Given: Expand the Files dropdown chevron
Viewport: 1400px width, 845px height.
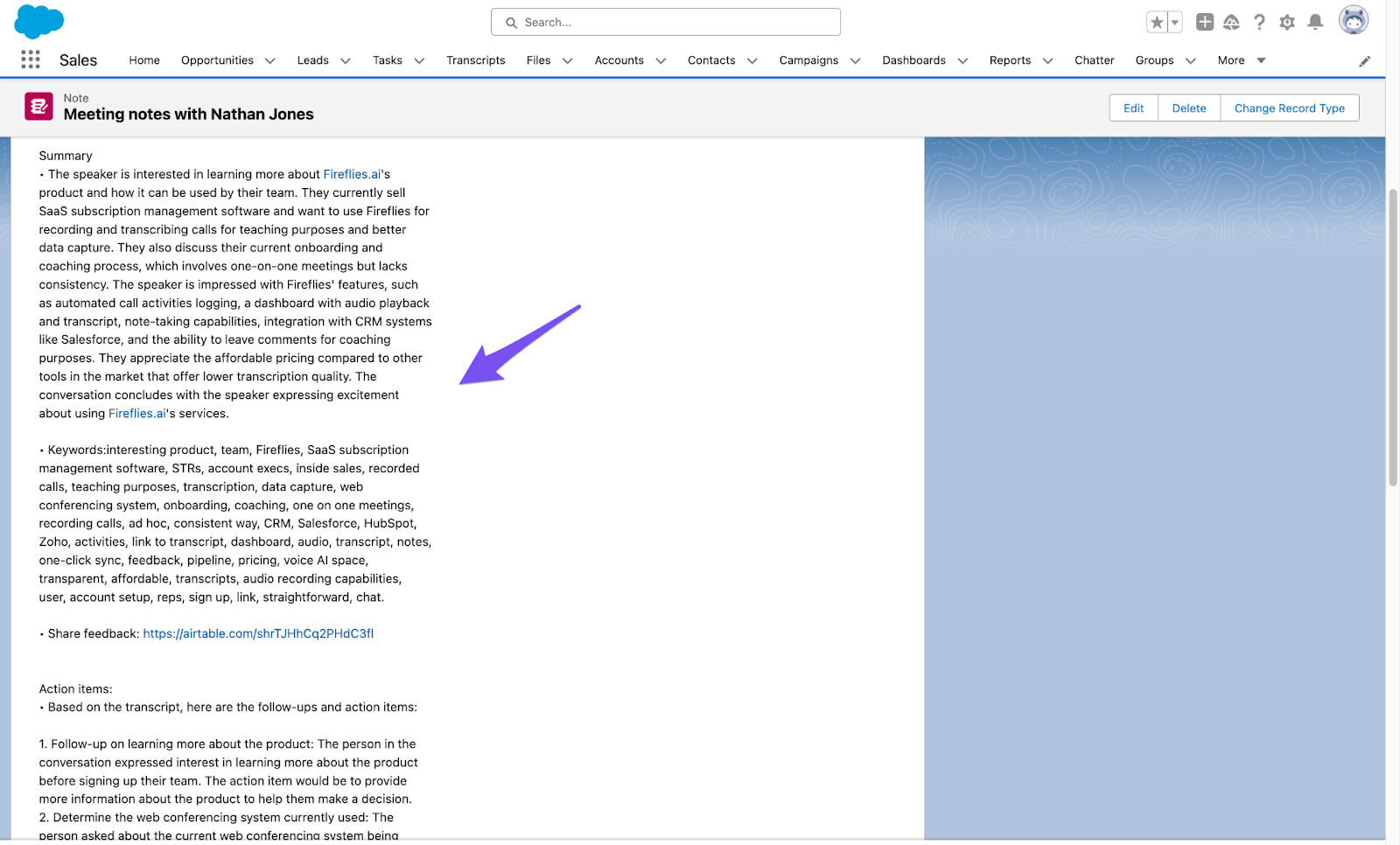Looking at the screenshot, I should tap(568, 61).
